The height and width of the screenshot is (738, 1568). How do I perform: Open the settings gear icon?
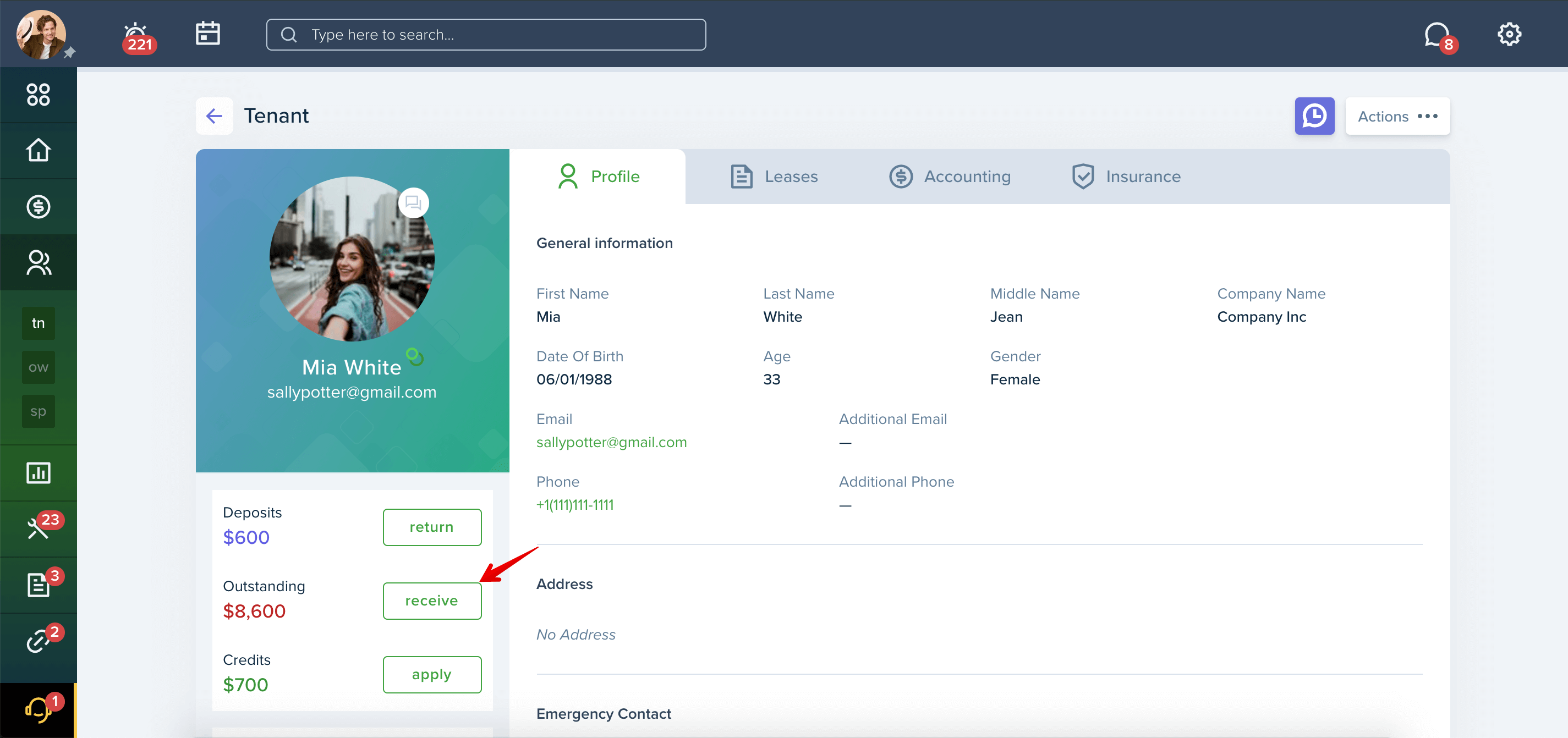pos(1509,34)
